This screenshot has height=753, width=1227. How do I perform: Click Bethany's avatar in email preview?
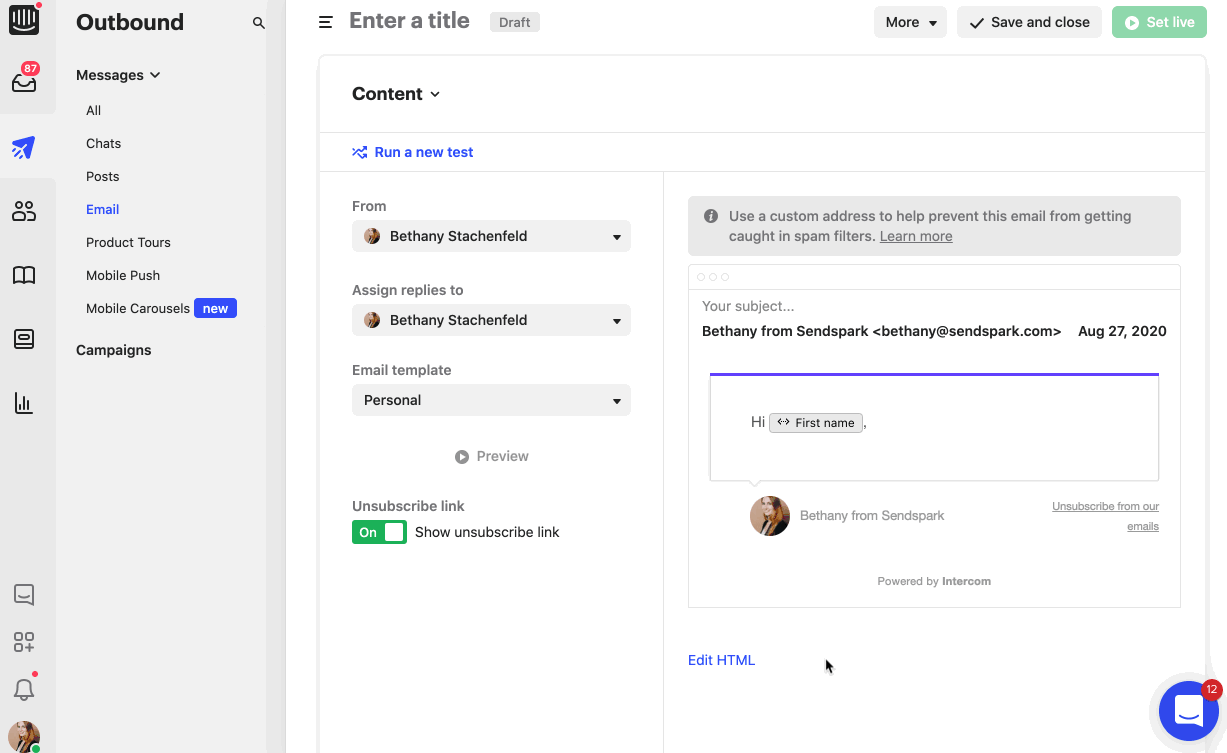[x=770, y=516]
